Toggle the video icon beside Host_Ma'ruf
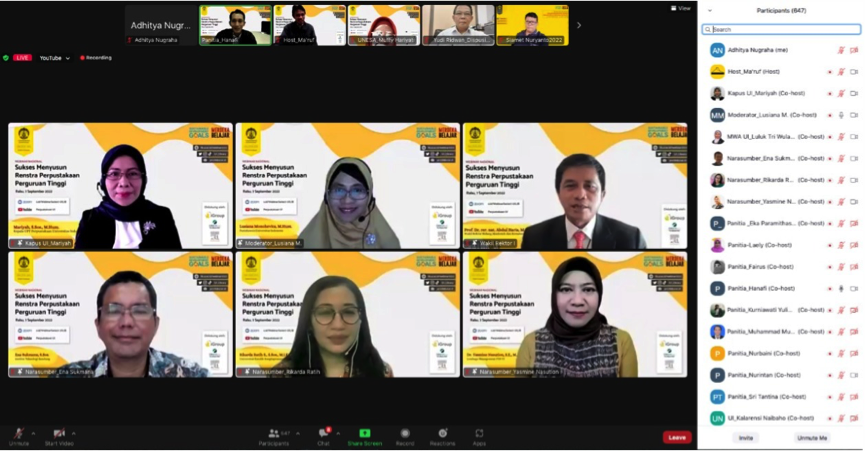 854,72
